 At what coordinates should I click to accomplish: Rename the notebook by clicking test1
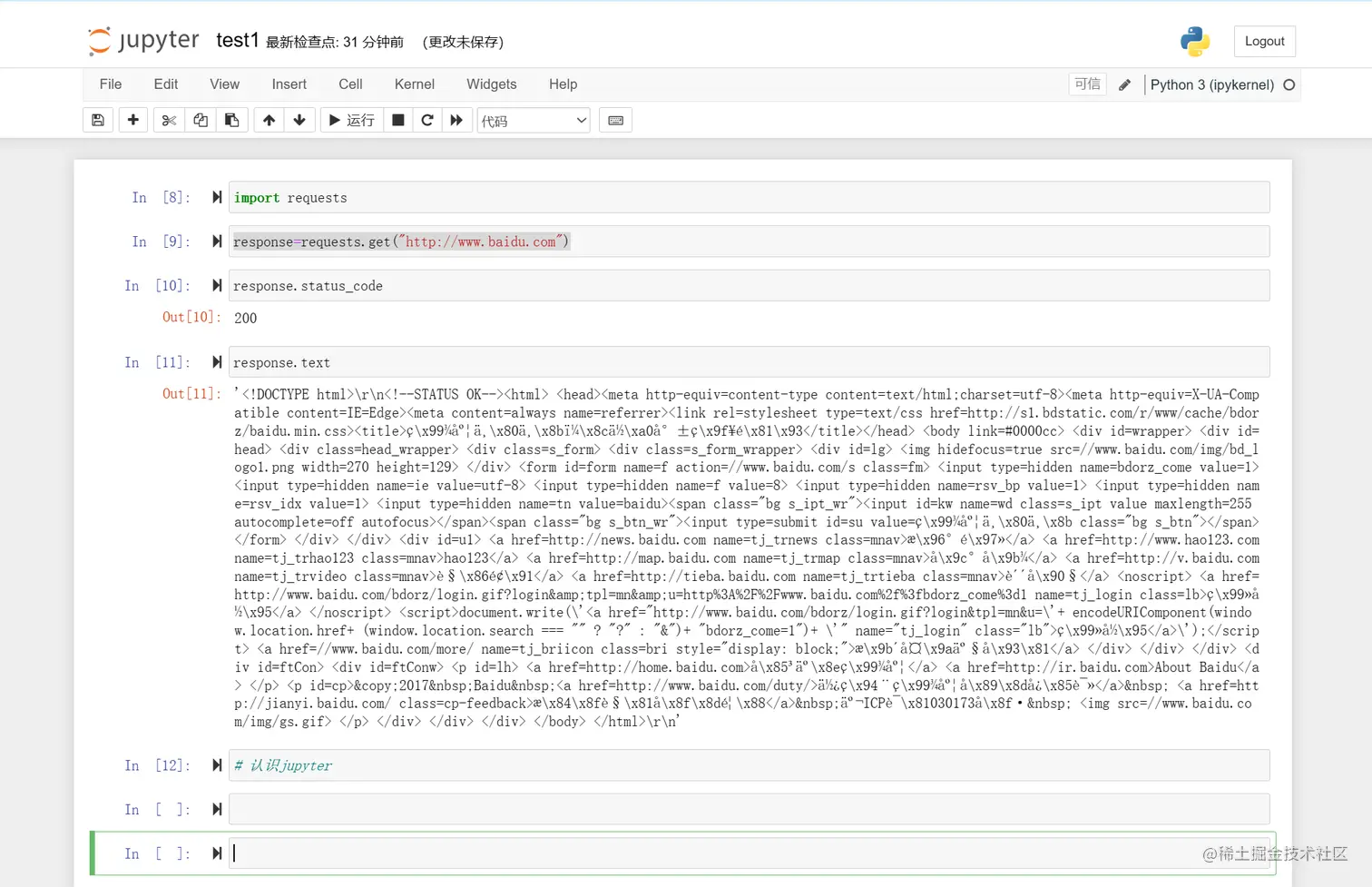pyautogui.click(x=238, y=40)
